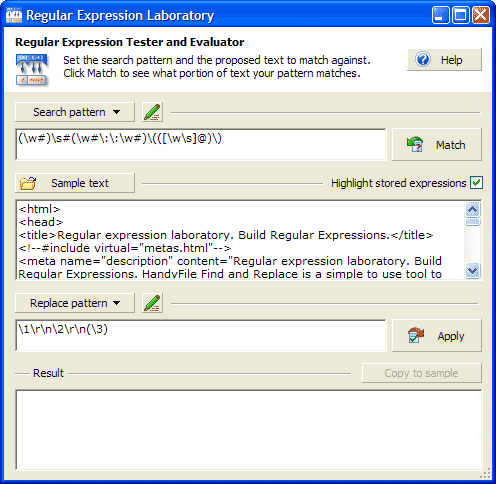Click the sample text scrollbar up arrow
Viewport: 496px width, 484px height.
pyautogui.click(x=473, y=209)
